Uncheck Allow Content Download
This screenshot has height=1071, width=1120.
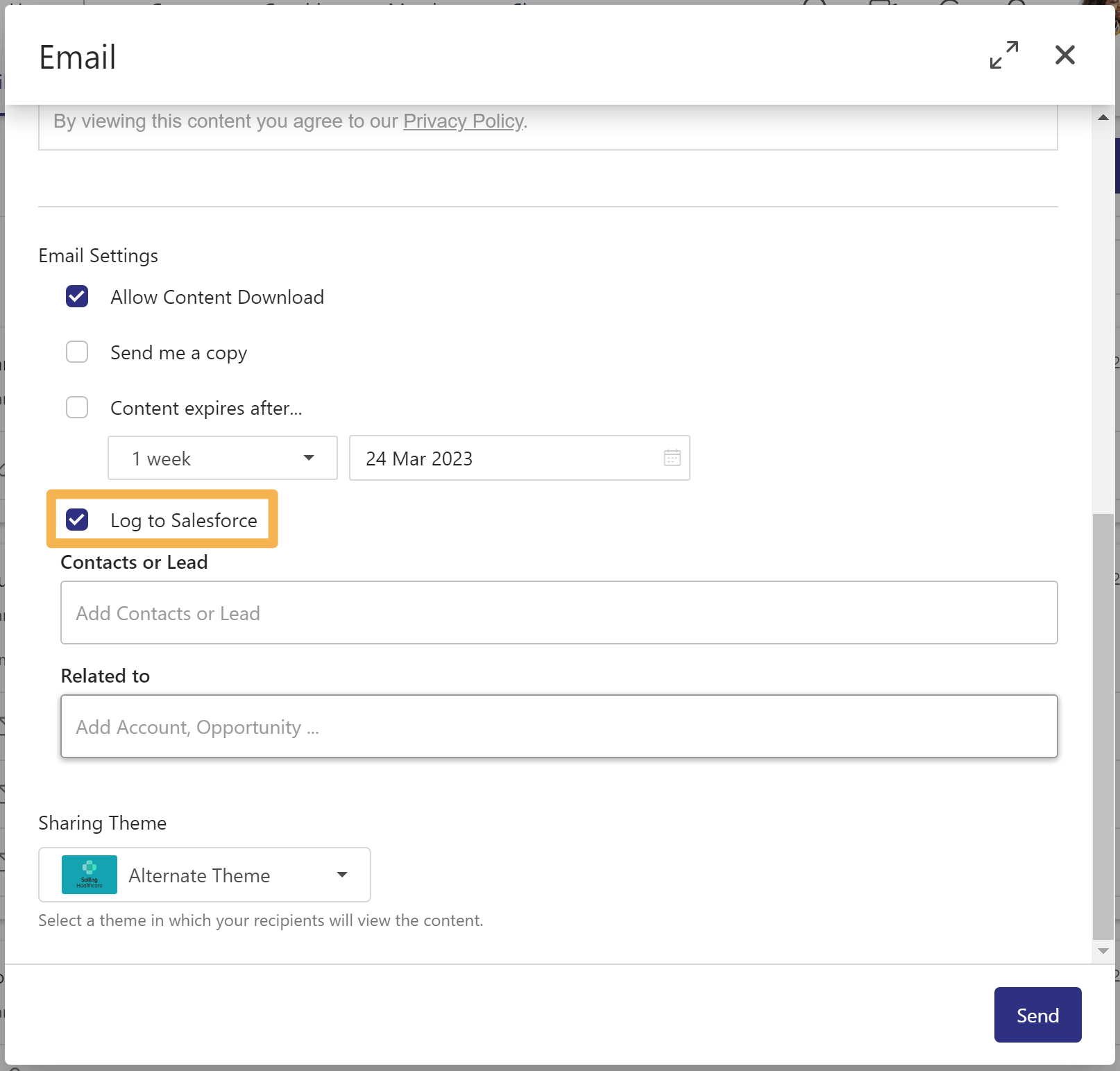(76, 296)
